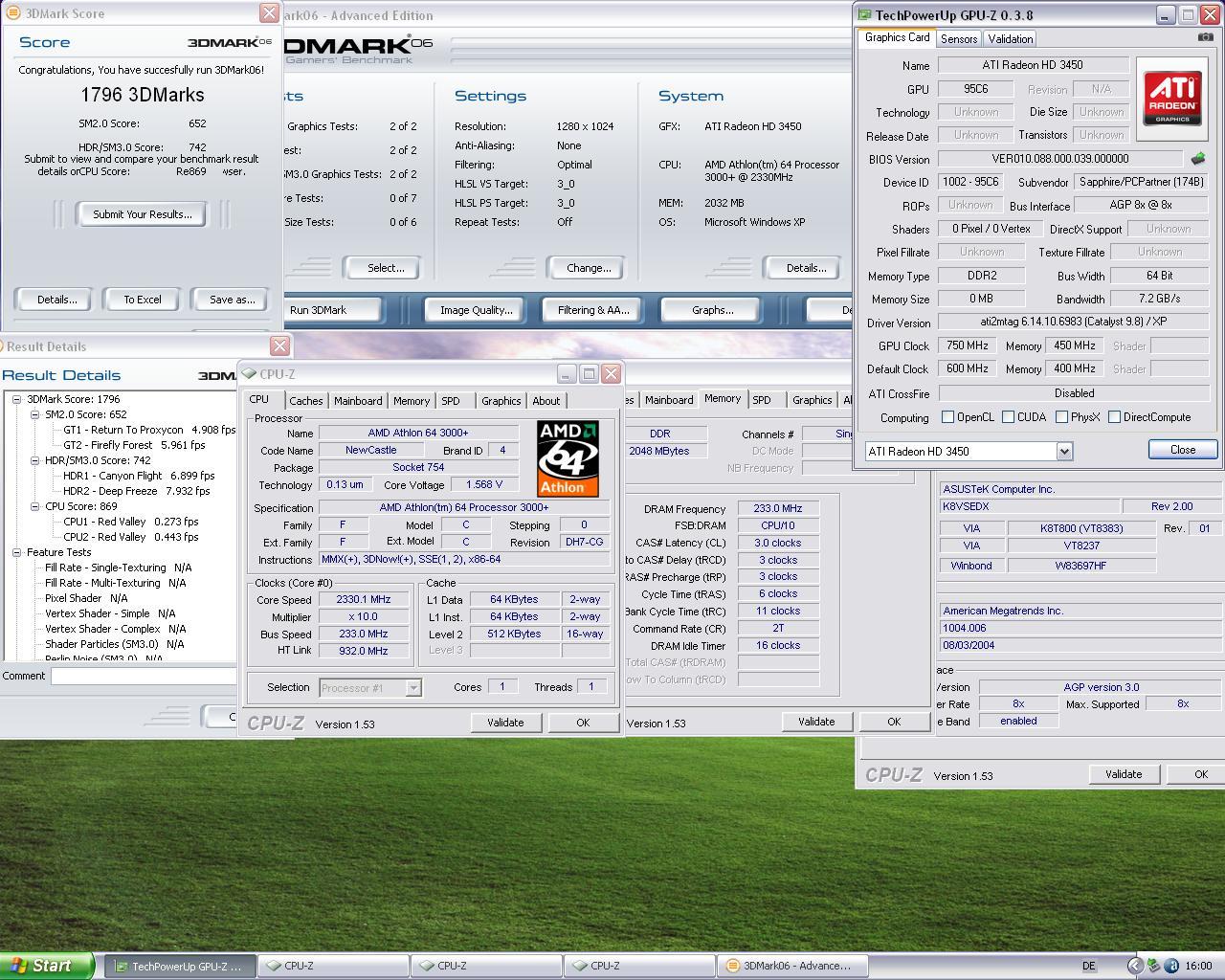Image resolution: width=1225 pixels, height=980 pixels.
Task: Click Validate in front CPU-Z window
Action: click(505, 723)
